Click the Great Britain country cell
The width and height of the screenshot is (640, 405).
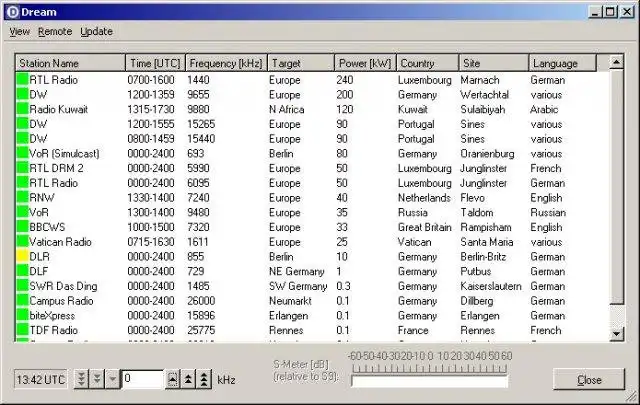click(425, 227)
